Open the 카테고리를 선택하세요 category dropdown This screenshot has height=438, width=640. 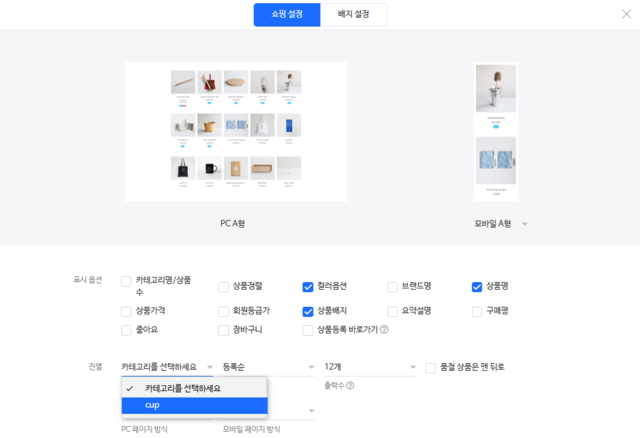tap(167, 367)
